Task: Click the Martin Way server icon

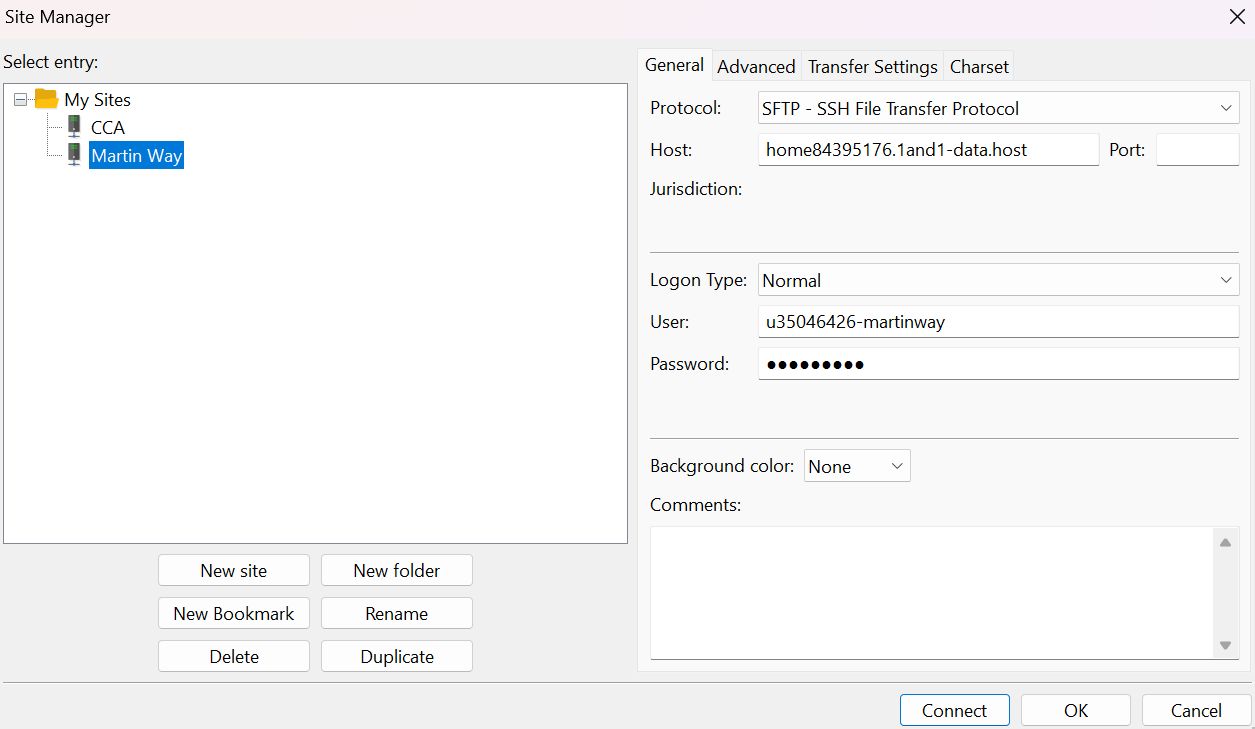Action: coord(74,155)
